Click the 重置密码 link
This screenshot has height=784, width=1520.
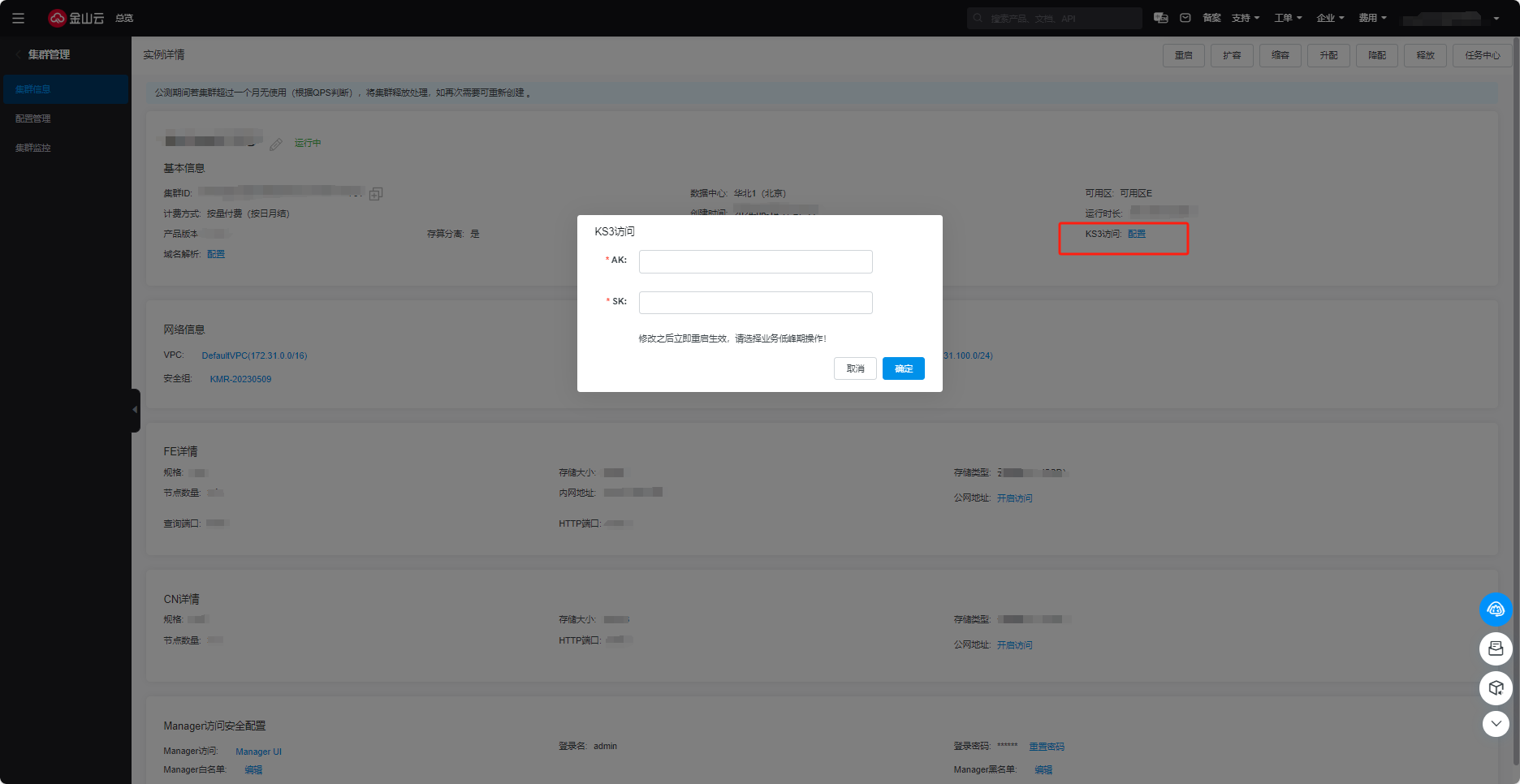click(1047, 747)
